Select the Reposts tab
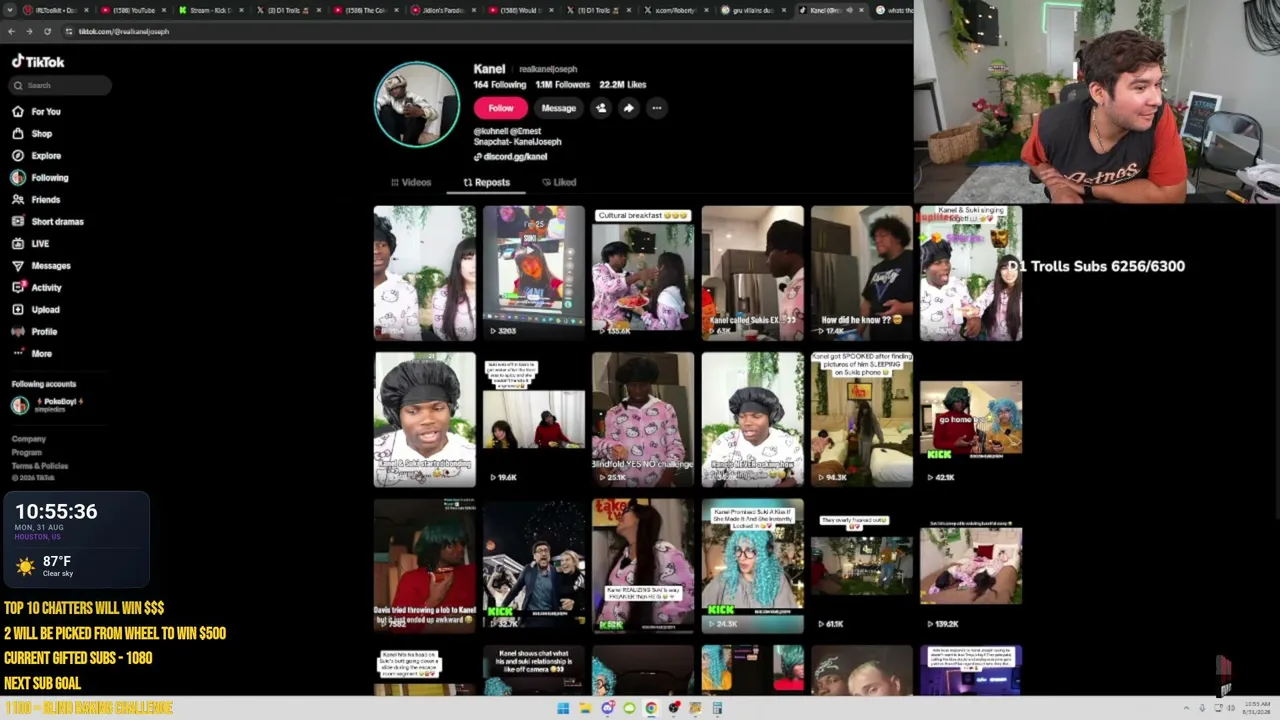 486,183
